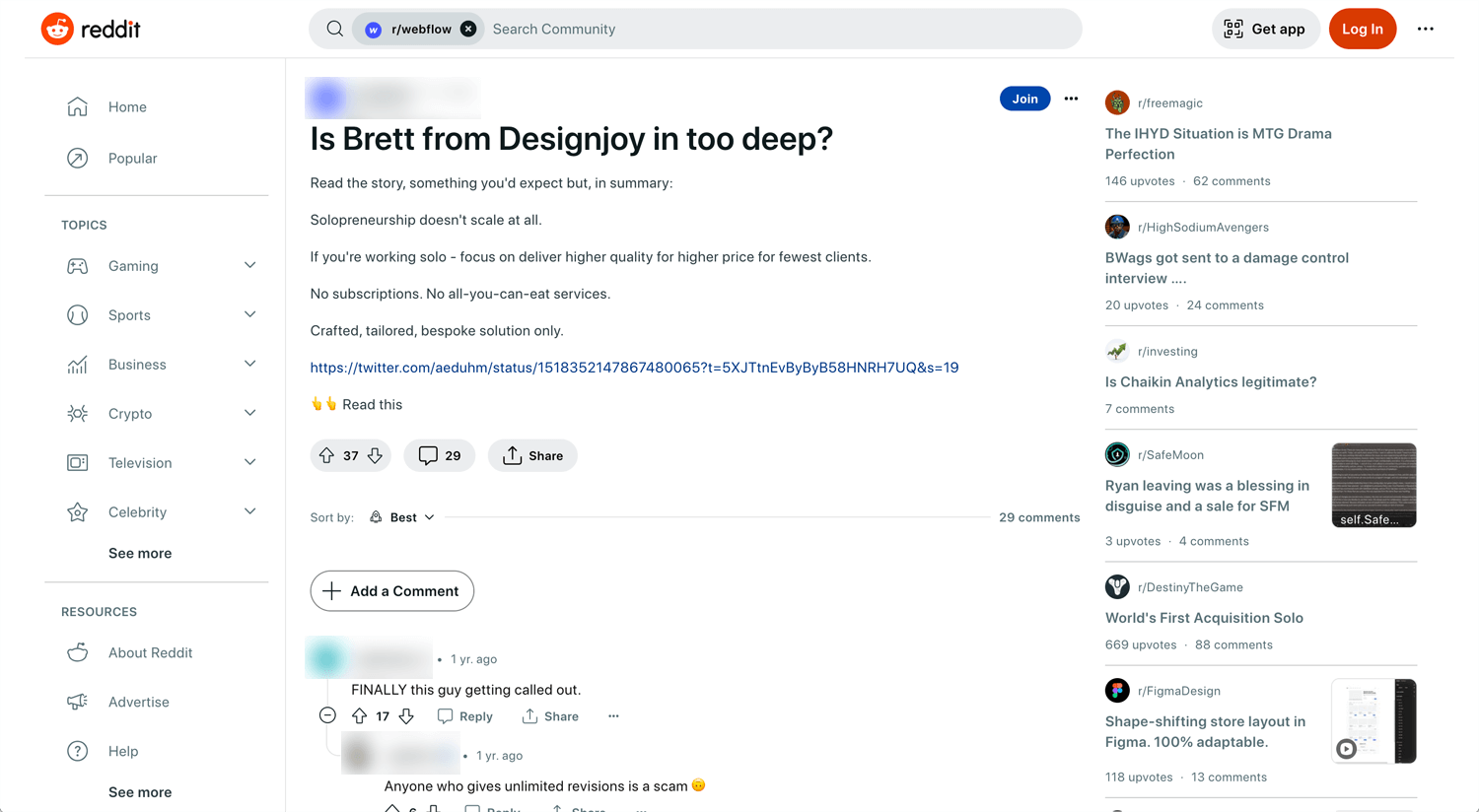Click the Celebrity star icon

pyautogui.click(x=77, y=512)
